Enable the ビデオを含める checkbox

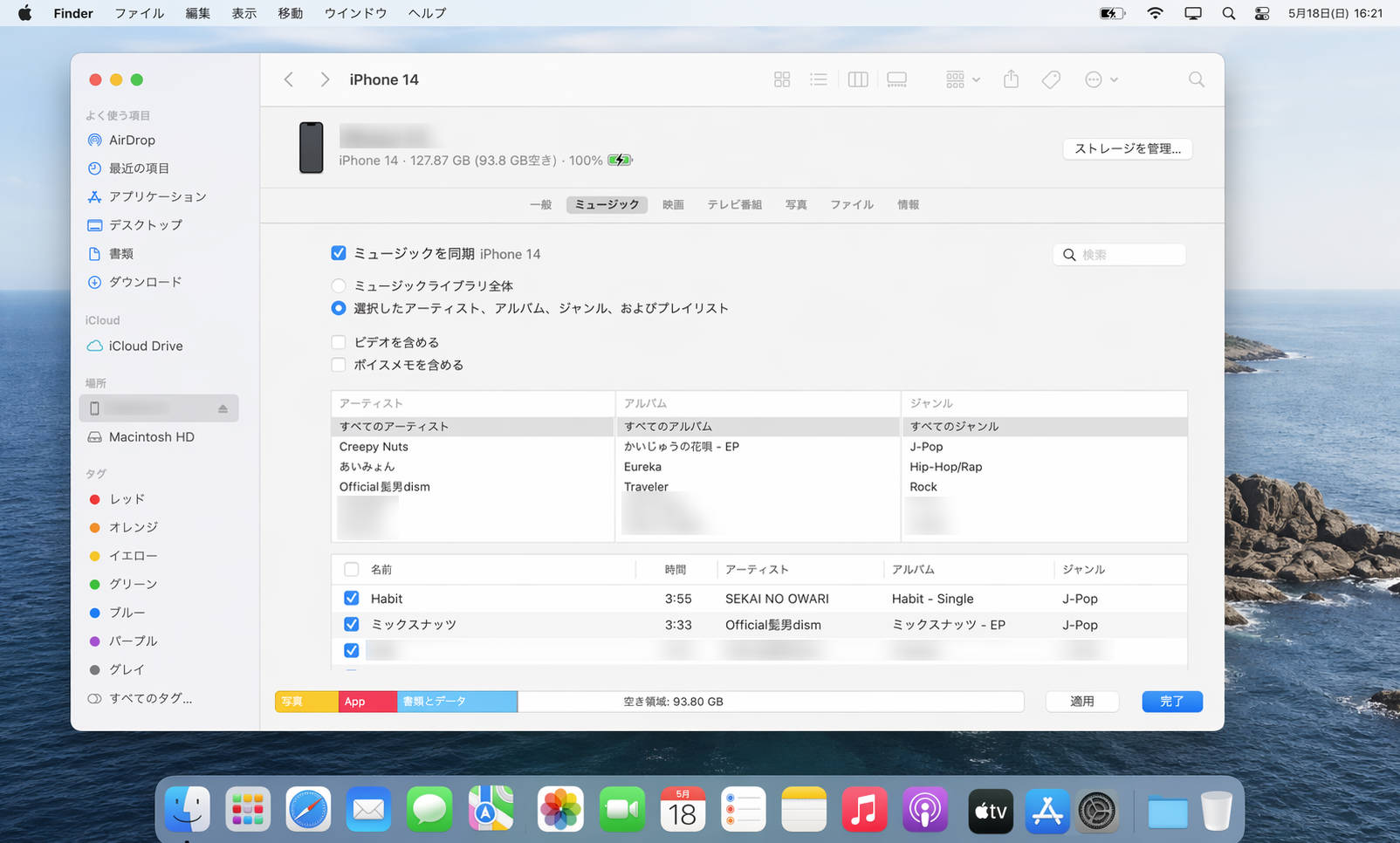pos(338,341)
